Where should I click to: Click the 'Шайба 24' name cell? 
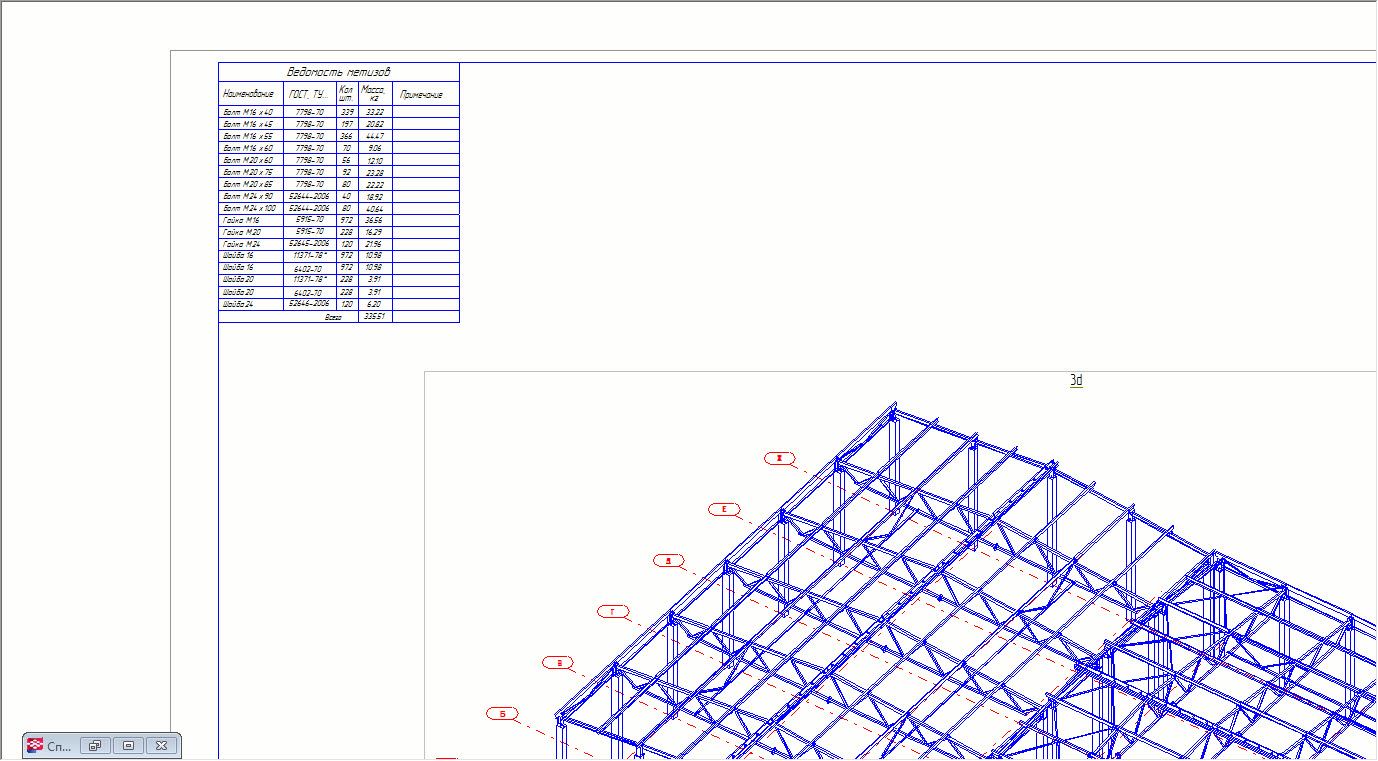coord(239,304)
